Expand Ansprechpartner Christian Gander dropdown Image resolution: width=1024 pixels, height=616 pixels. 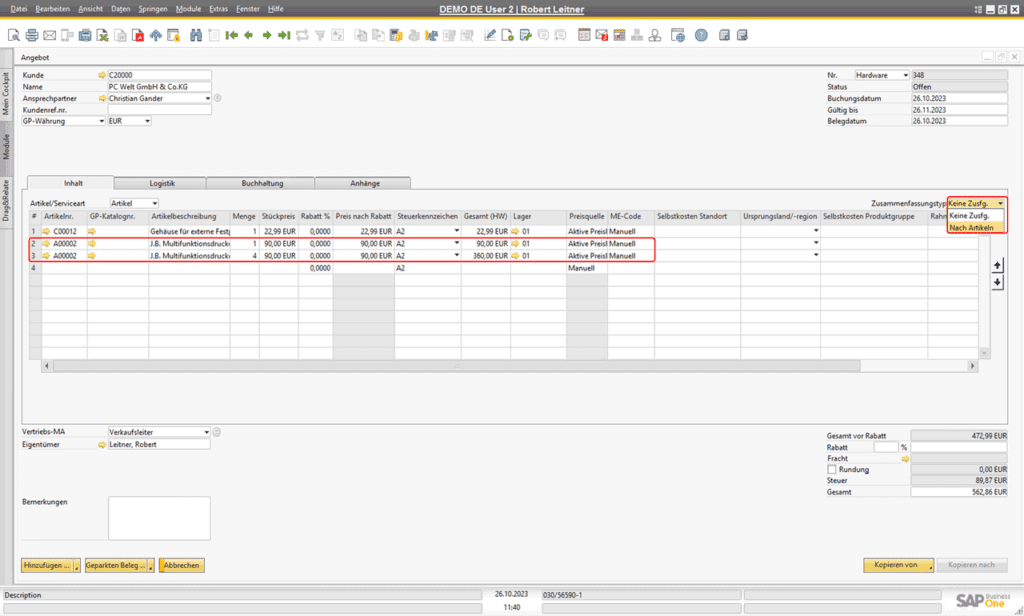pyautogui.click(x=208, y=99)
